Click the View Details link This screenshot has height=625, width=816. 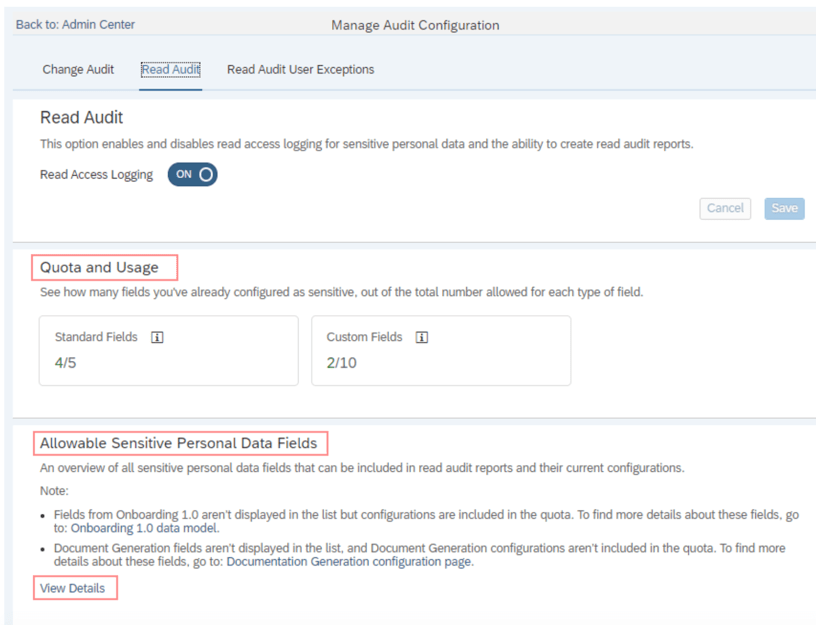click(x=73, y=588)
